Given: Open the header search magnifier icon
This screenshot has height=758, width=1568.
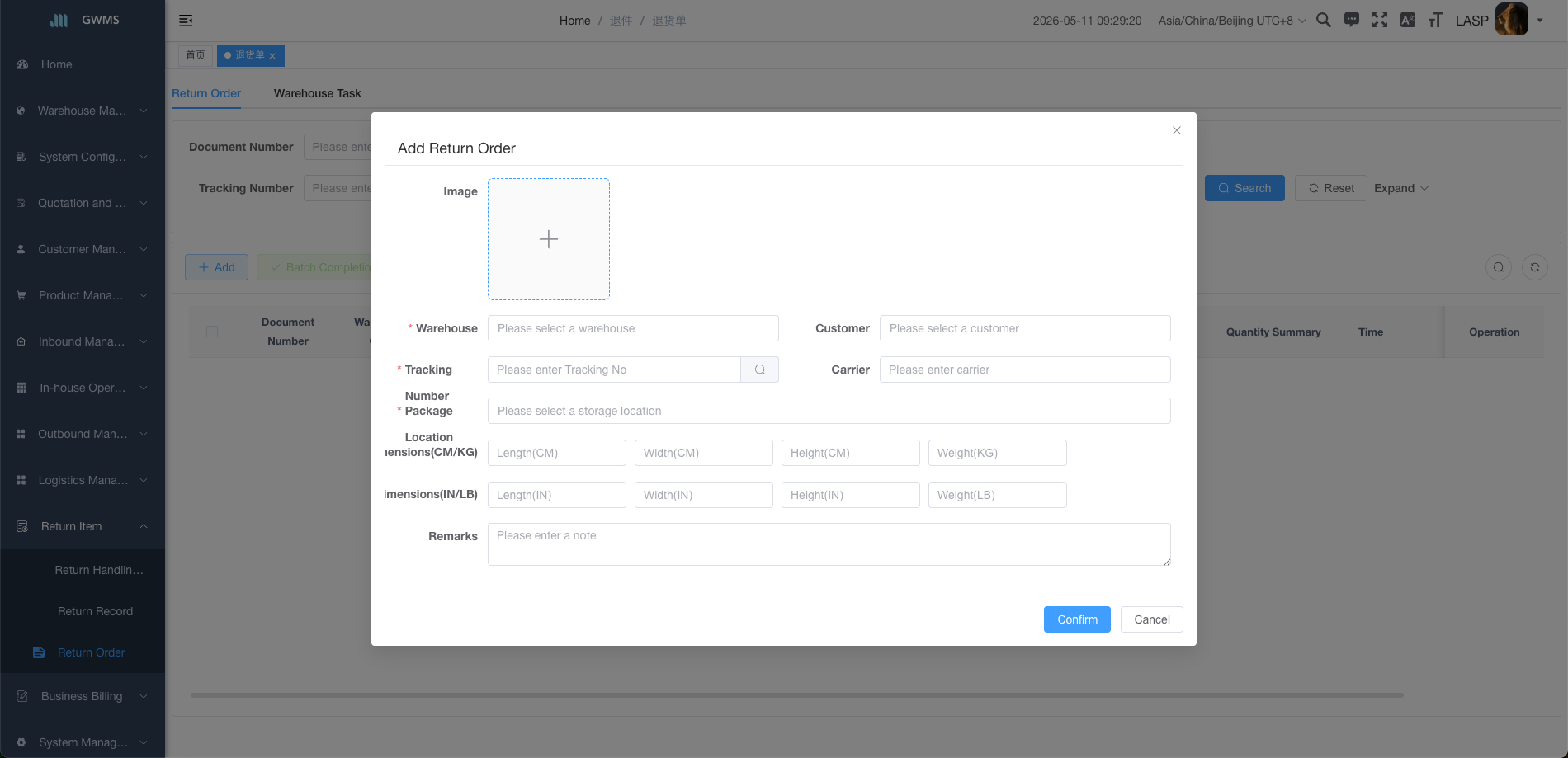Looking at the screenshot, I should (x=1324, y=21).
